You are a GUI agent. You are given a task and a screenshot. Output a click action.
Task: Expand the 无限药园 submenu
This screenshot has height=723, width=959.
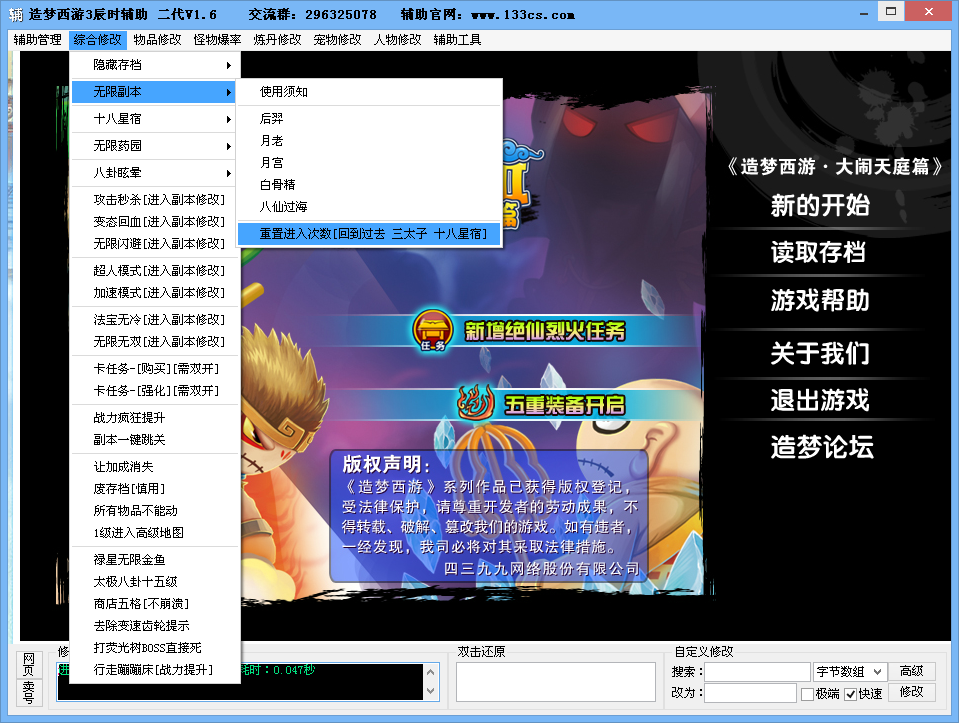(x=155, y=146)
